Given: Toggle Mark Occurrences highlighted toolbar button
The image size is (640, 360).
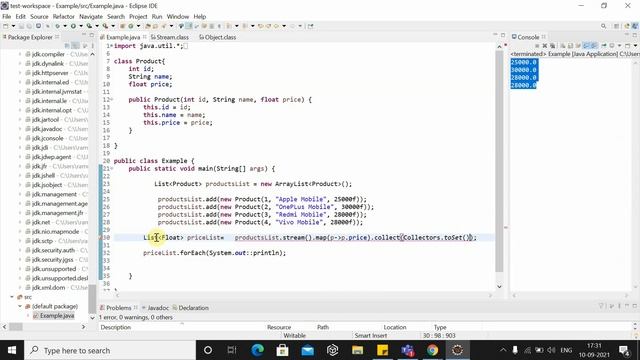Looking at the screenshot, I should click(x=189, y=26).
